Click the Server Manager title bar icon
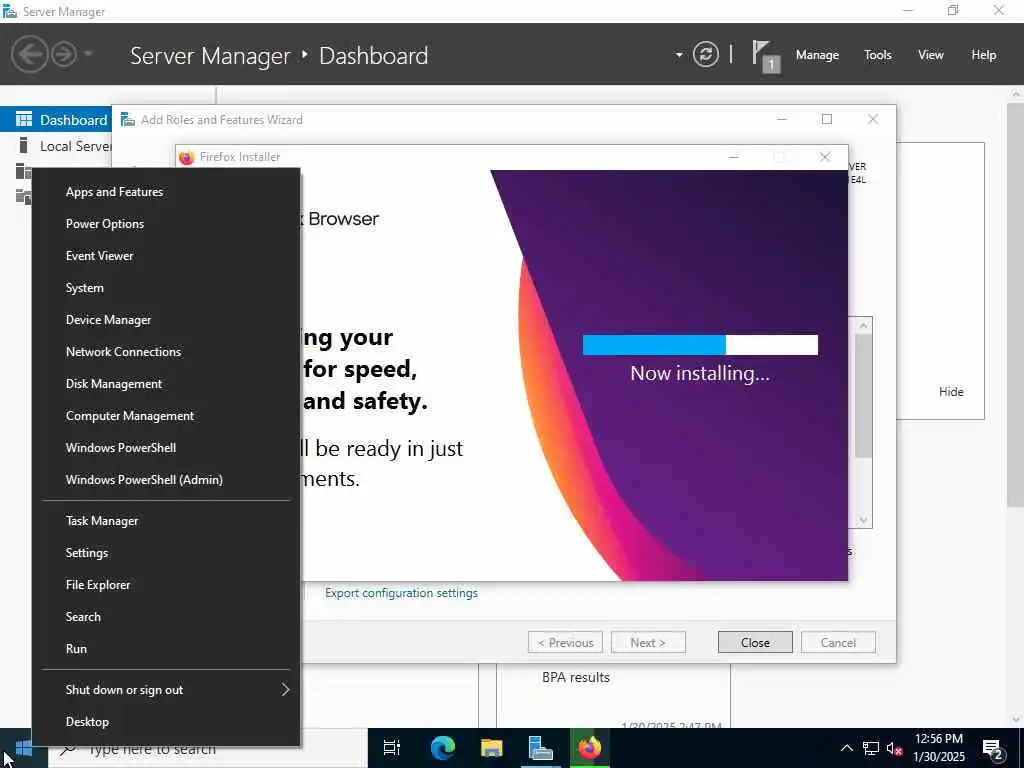1024x768 pixels. tap(10, 11)
